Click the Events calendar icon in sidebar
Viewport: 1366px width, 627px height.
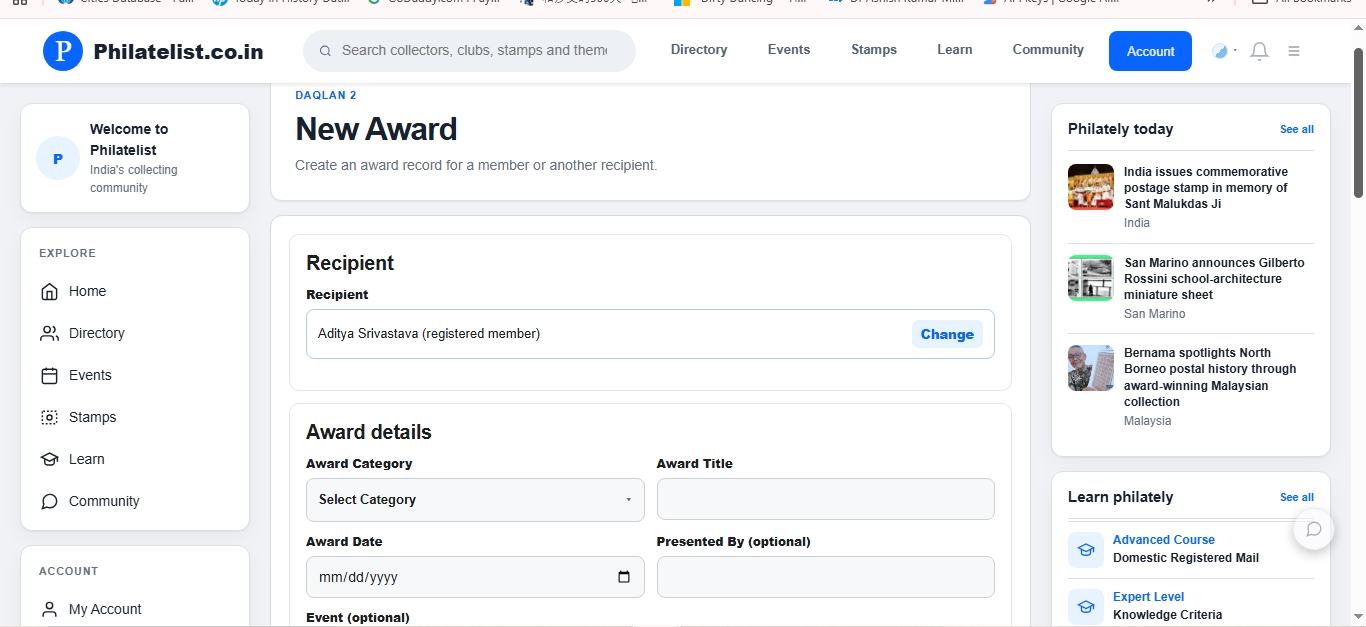(x=49, y=375)
